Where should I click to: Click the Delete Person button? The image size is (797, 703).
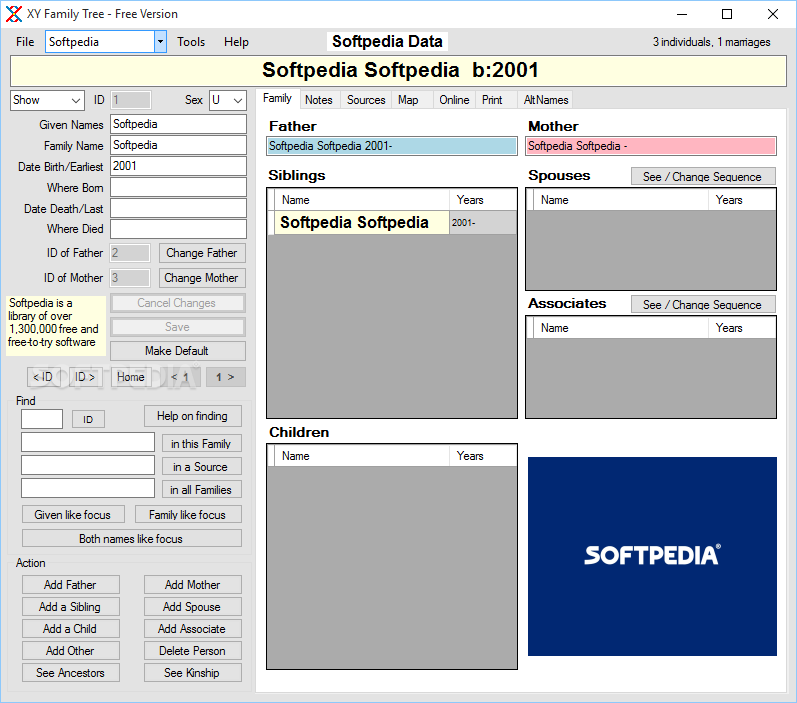click(193, 651)
